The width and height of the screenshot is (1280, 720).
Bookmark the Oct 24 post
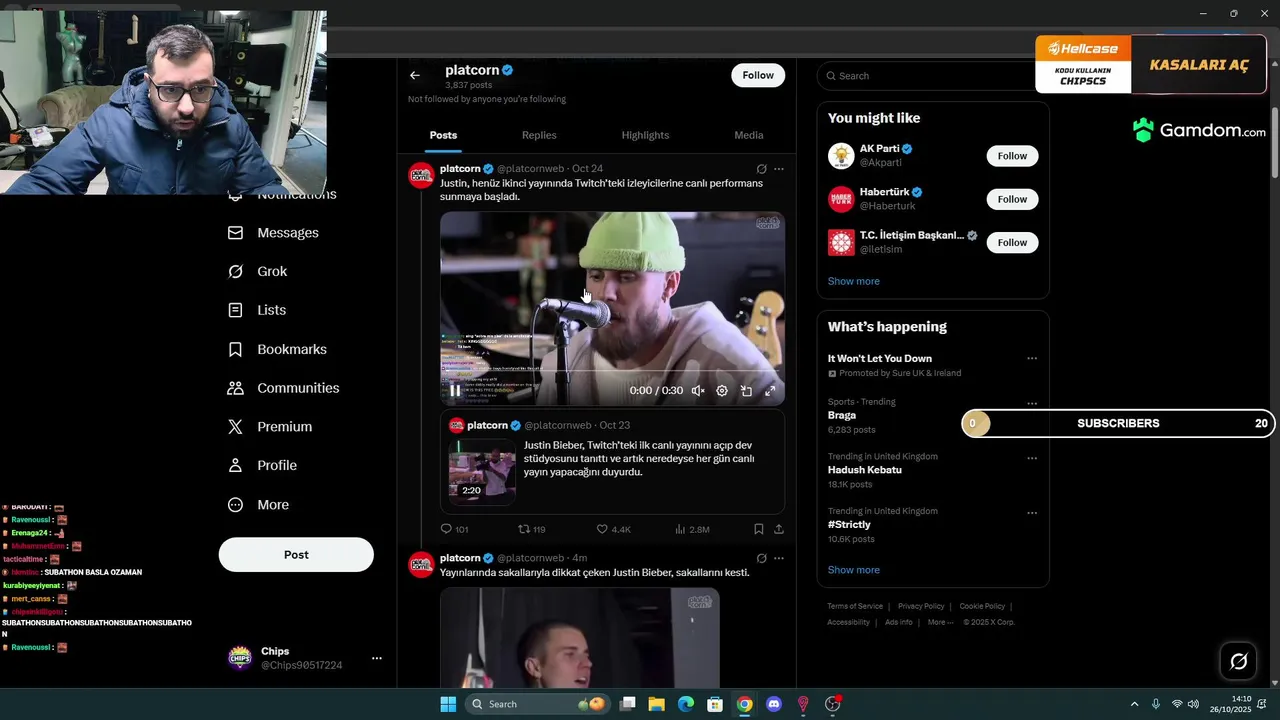759,529
